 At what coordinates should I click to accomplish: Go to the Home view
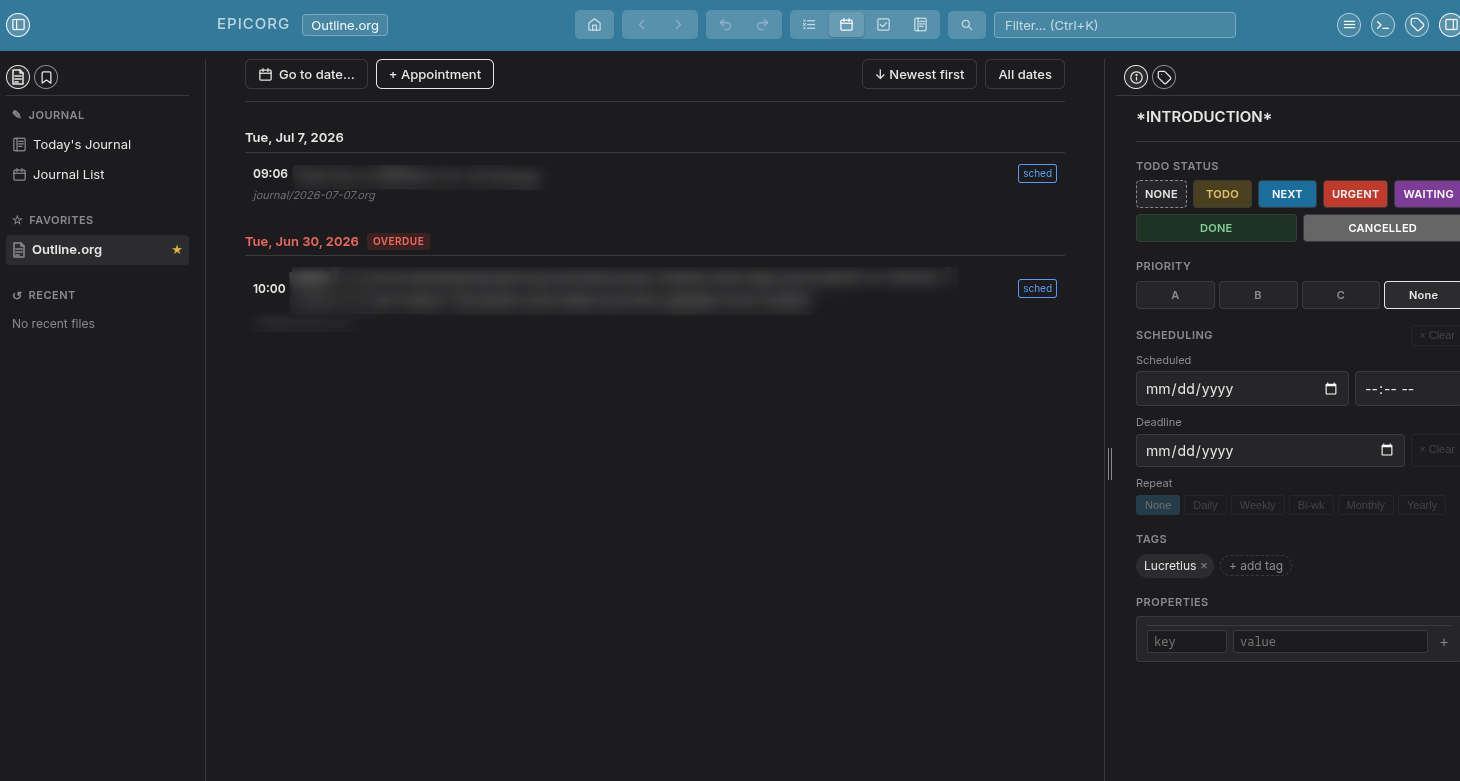(594, 25)
